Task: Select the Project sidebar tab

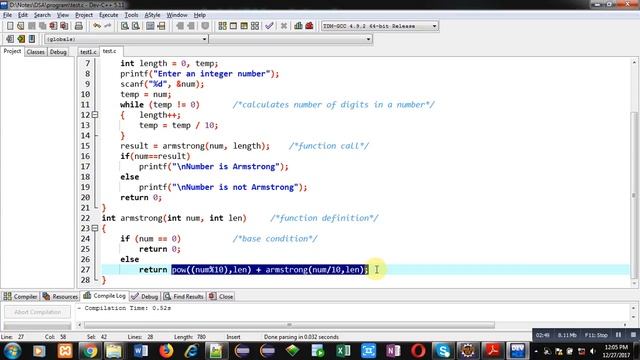Action: point(12,51)
